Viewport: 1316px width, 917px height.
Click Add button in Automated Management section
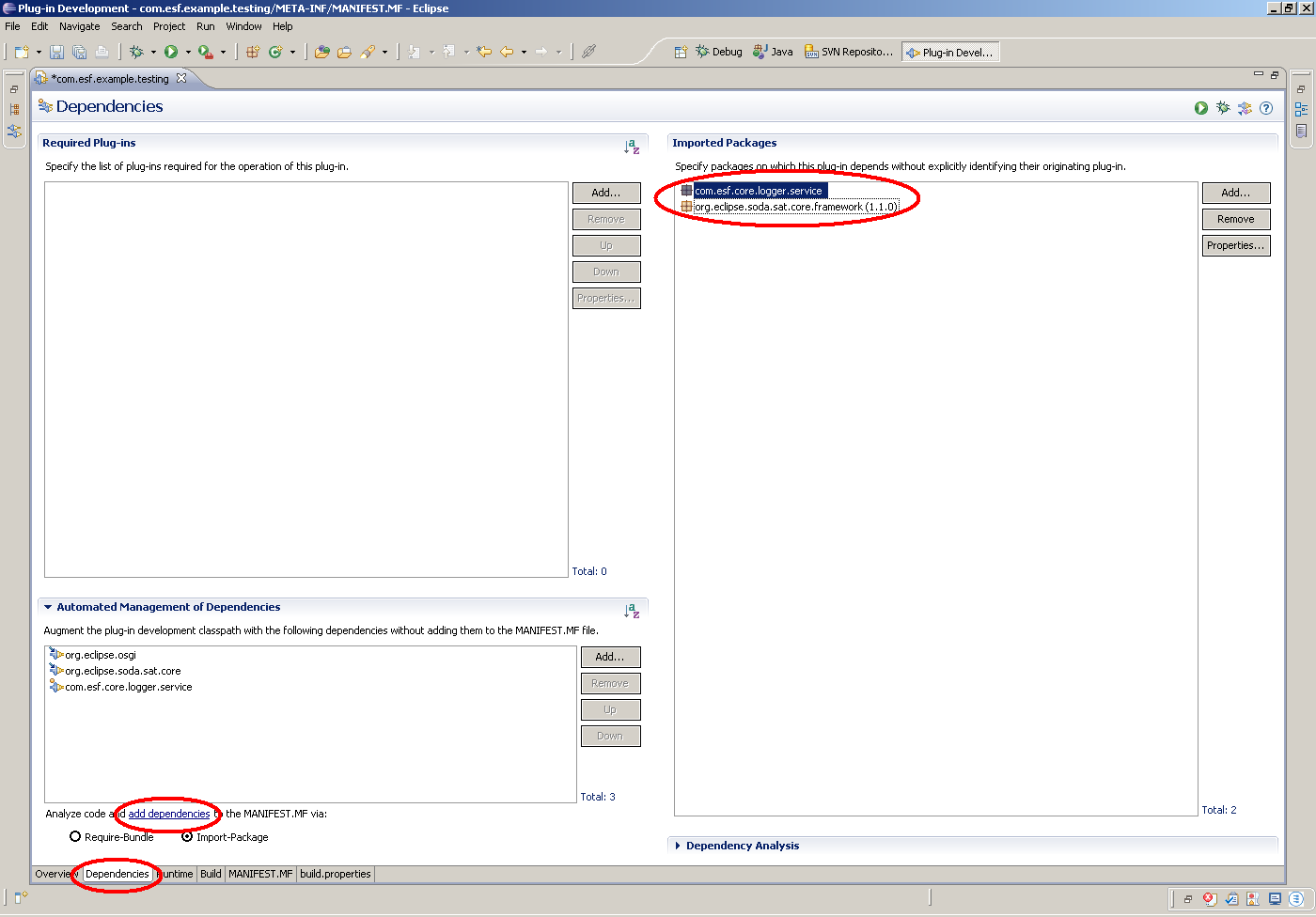(610, 657)
